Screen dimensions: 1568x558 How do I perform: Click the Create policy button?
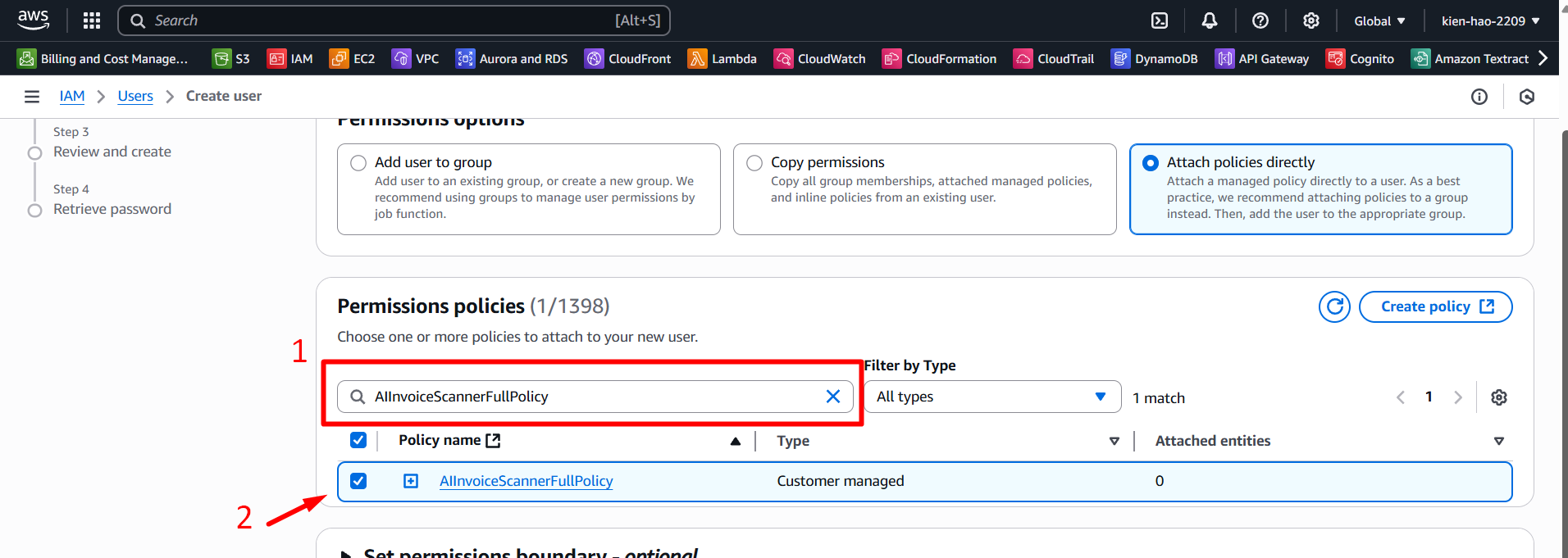1435,306
